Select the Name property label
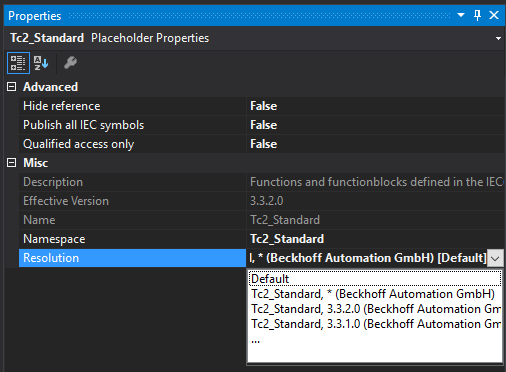506x372 pixels. (39, 220)
